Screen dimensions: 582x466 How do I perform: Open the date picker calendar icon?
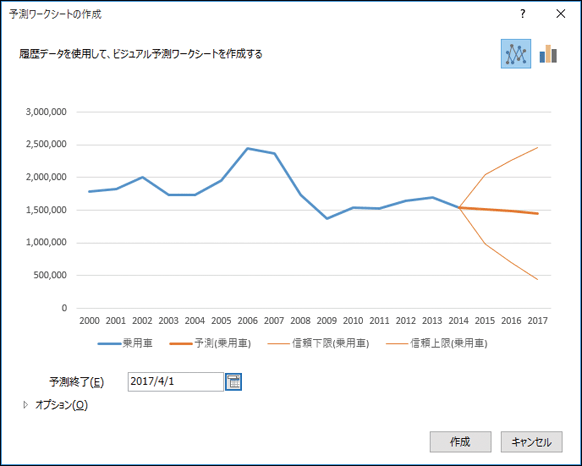[x=233, y=382]
